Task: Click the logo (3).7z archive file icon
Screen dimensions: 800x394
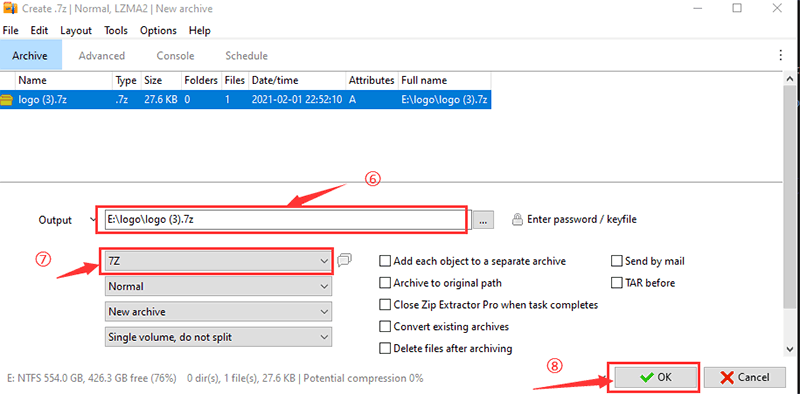Action: [7, 100]
